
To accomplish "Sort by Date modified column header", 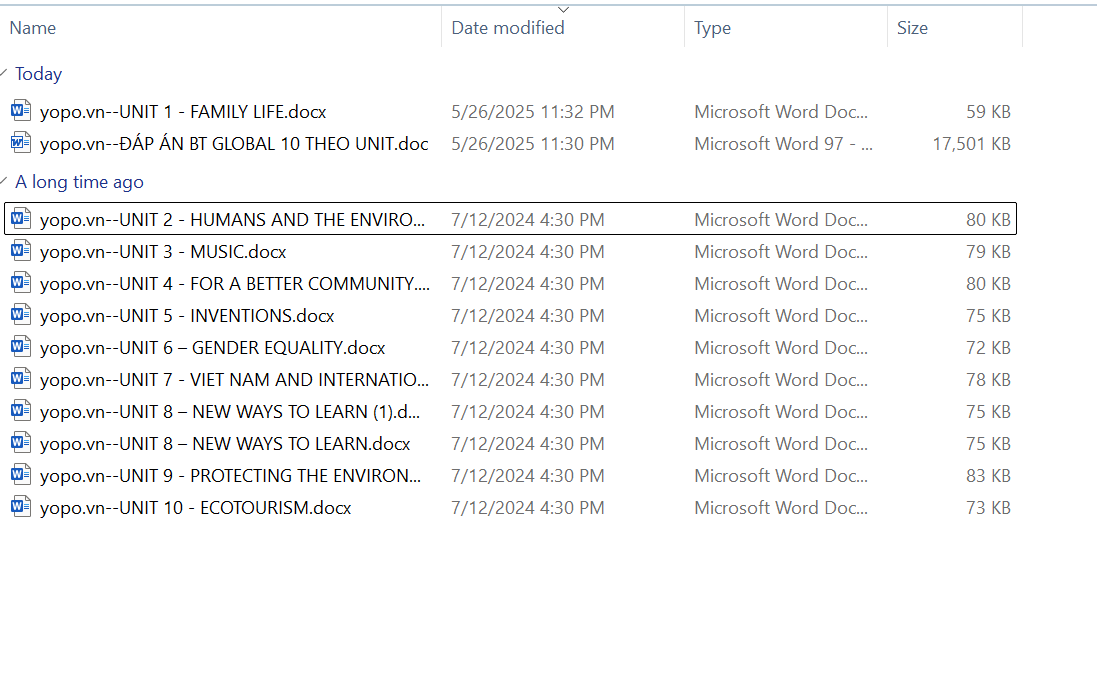I will click(508, 28).
